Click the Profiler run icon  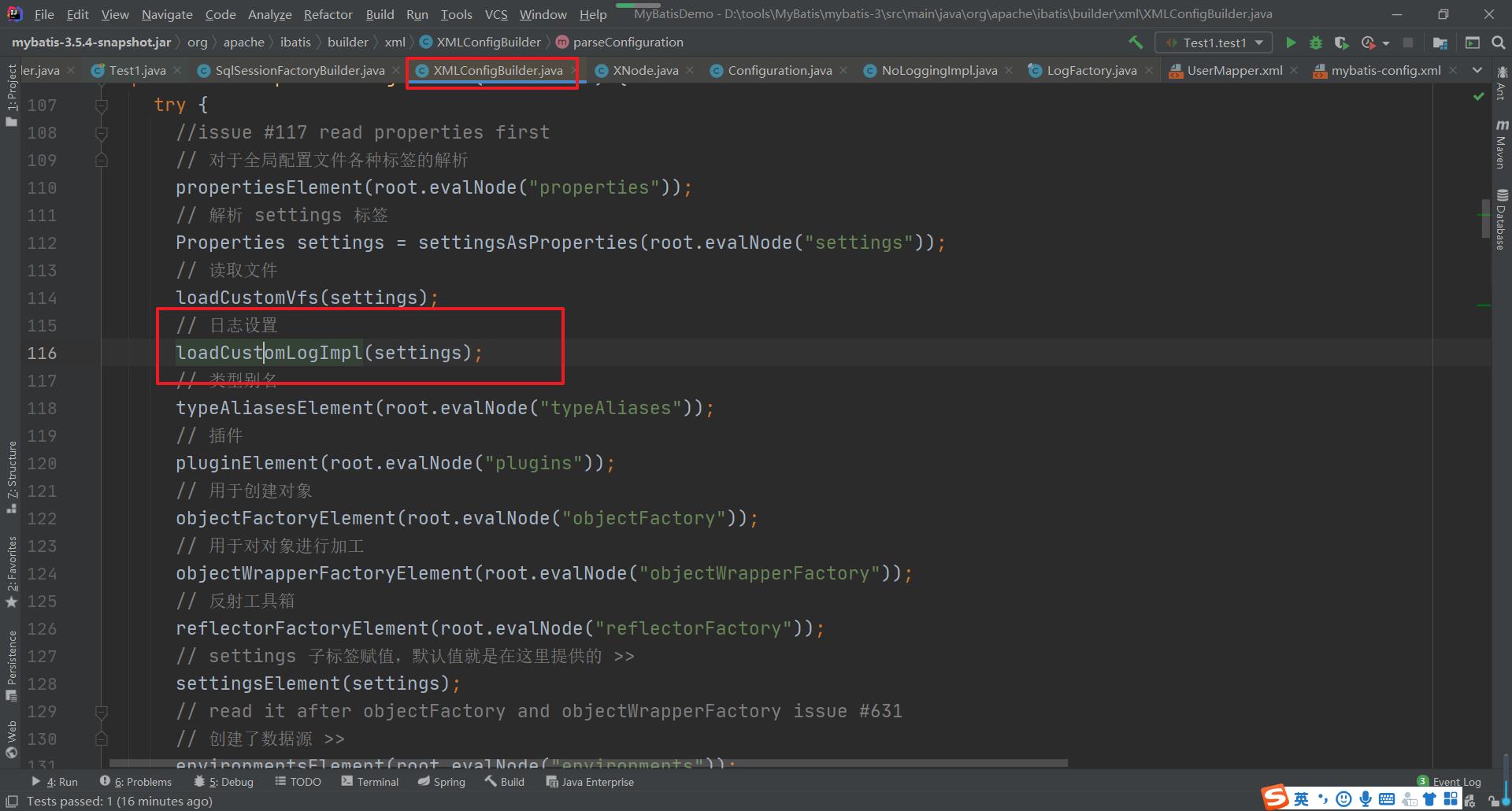click(x=1369, y=43)
